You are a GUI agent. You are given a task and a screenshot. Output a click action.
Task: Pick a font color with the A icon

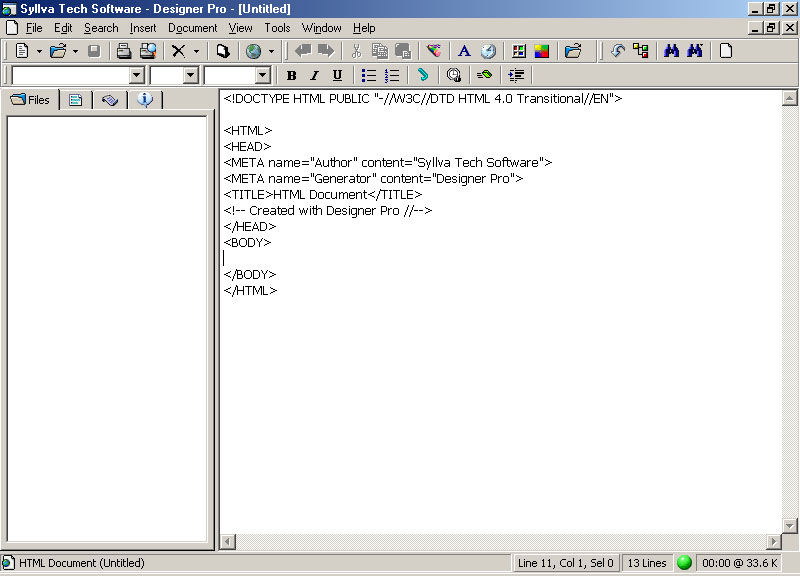(464, 49)
